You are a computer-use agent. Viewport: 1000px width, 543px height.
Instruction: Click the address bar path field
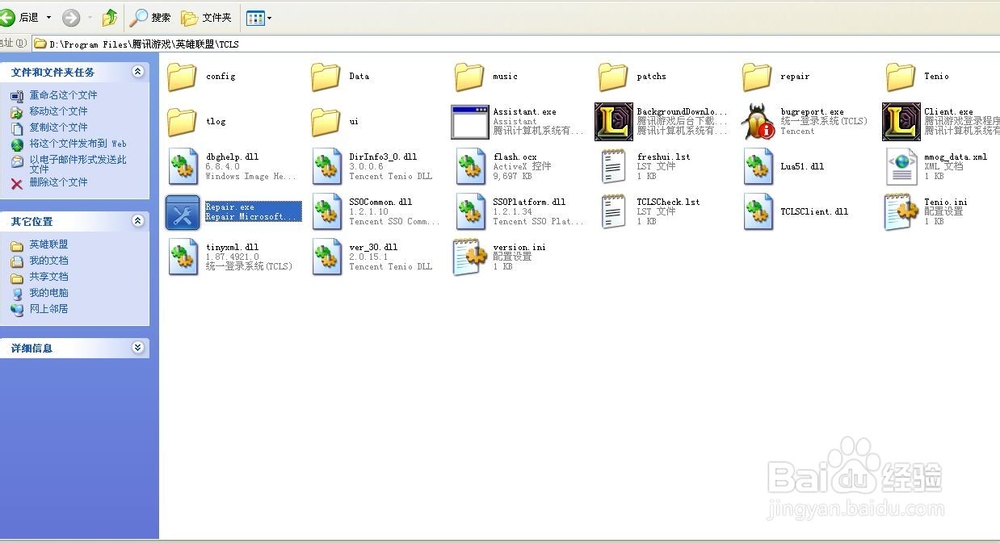coord(515,44)
